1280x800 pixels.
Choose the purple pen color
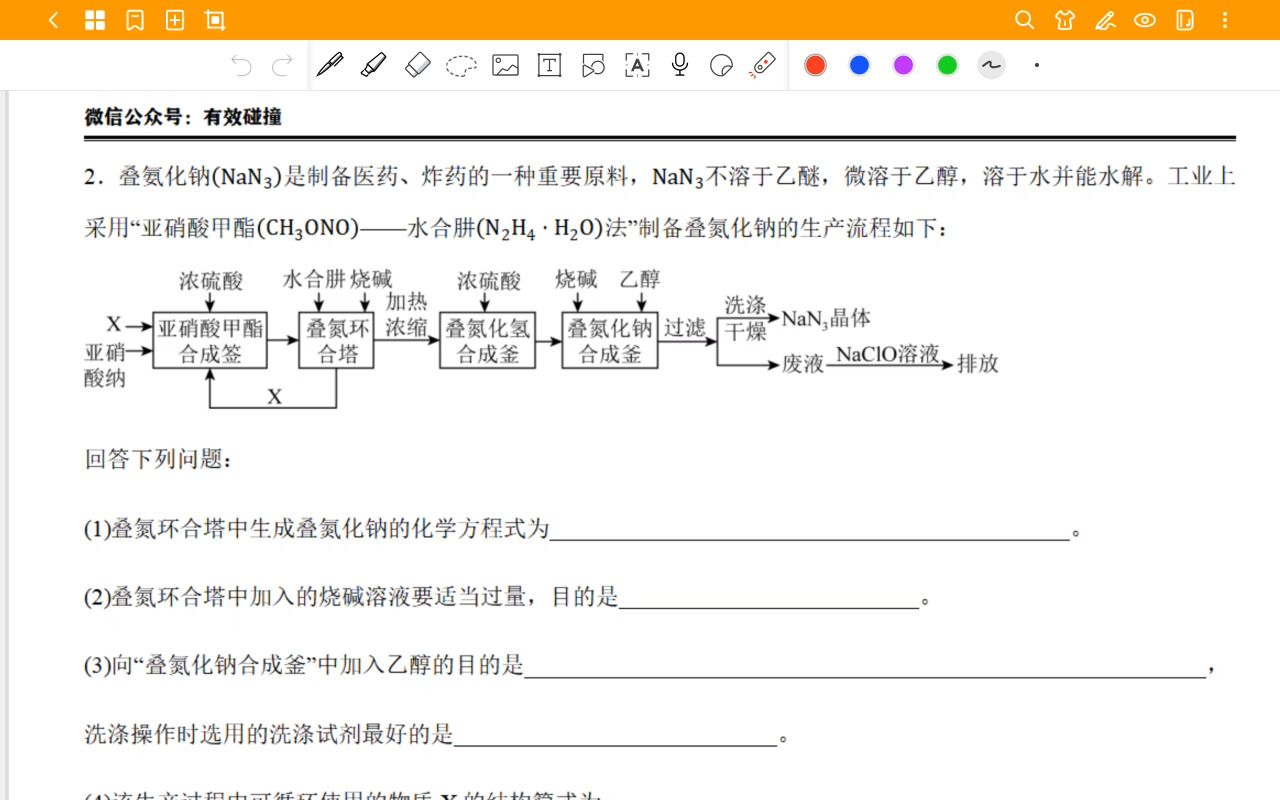[903, 65]
